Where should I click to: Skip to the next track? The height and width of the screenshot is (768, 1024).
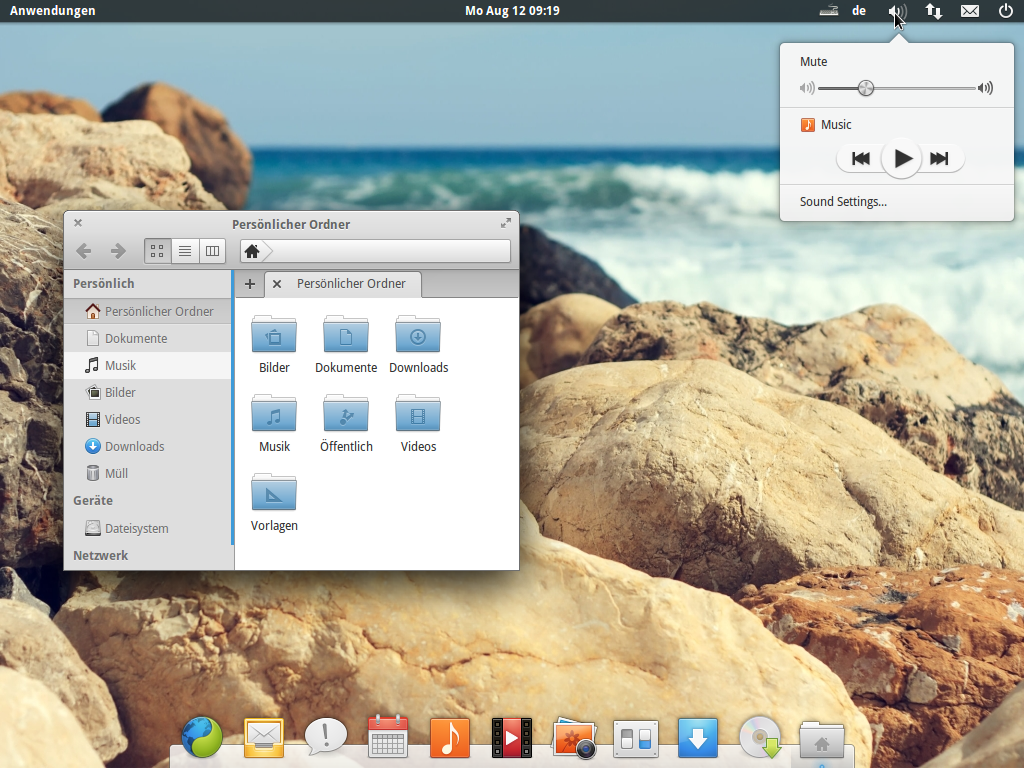(x=939, y=158)
